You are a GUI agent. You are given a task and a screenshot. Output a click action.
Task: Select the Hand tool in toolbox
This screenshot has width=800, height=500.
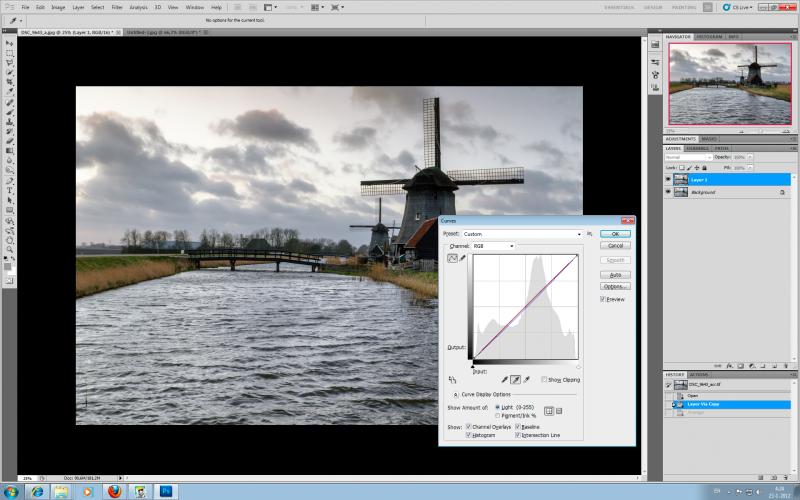10,240
